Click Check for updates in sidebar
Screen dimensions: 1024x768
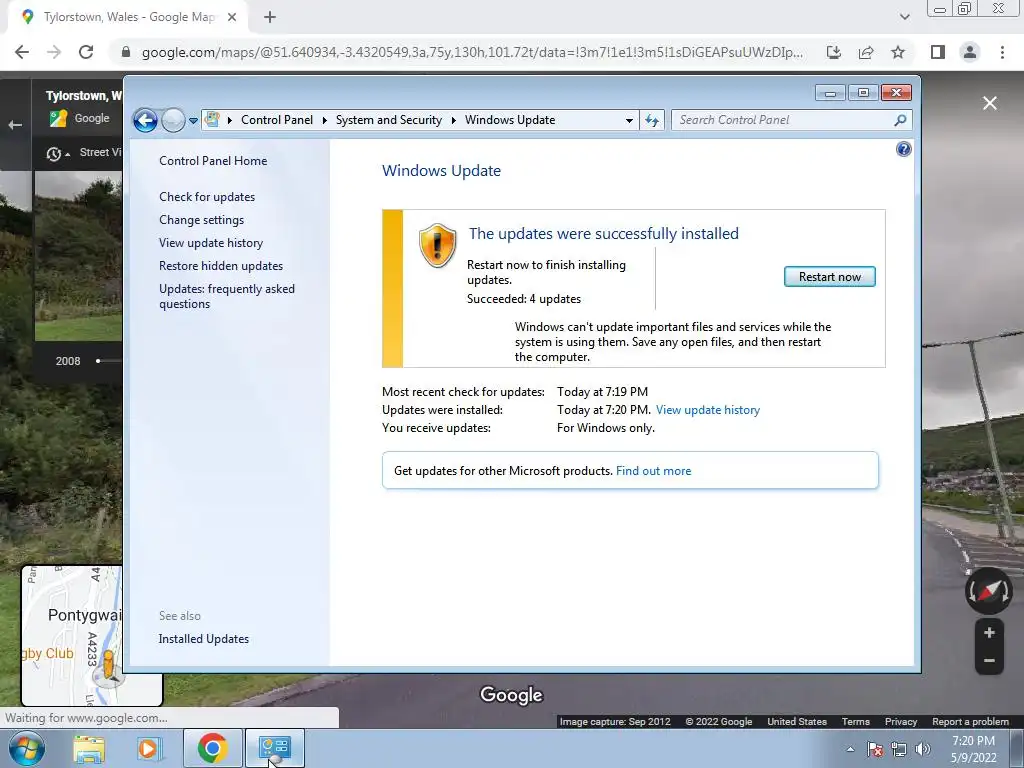click(x=207, y=197)
